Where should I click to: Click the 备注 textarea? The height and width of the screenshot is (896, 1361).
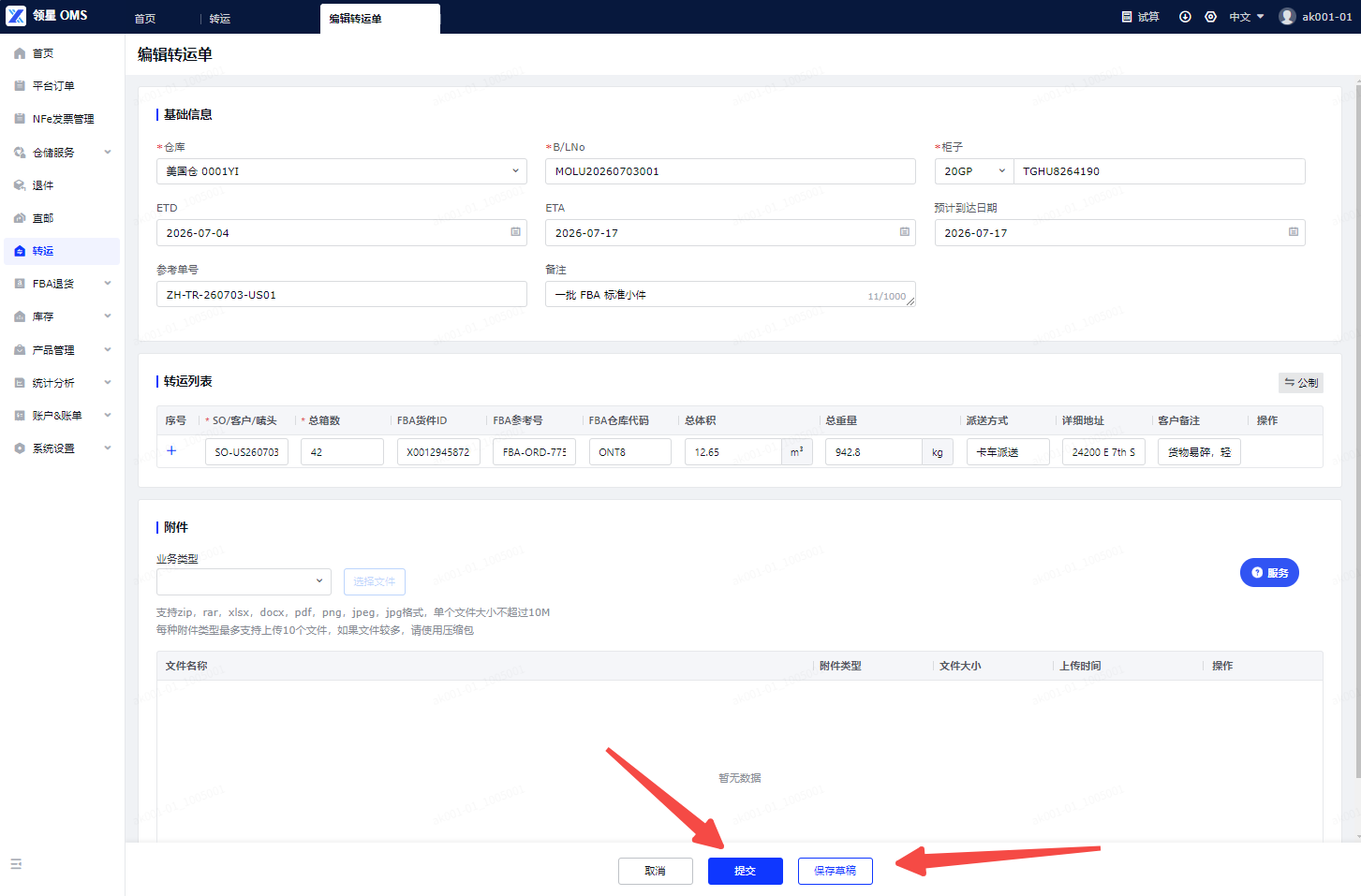[731, 294]
